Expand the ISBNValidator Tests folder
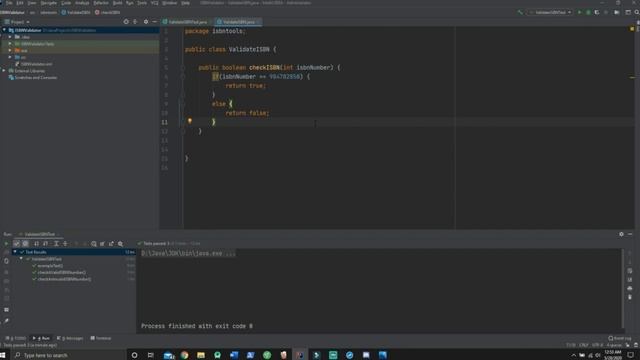 pyautogui.click(x=10, y=44)
